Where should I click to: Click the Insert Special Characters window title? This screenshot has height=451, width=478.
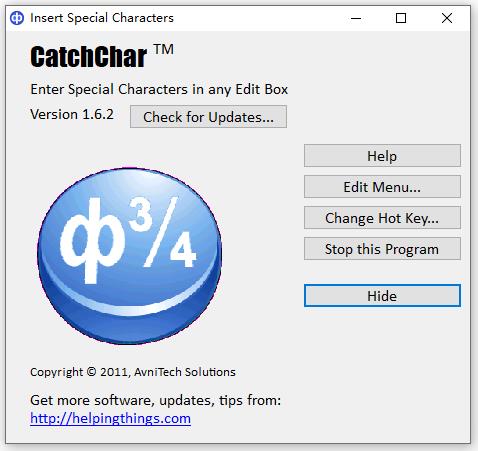pyautogui.click(x=102, y=18)
